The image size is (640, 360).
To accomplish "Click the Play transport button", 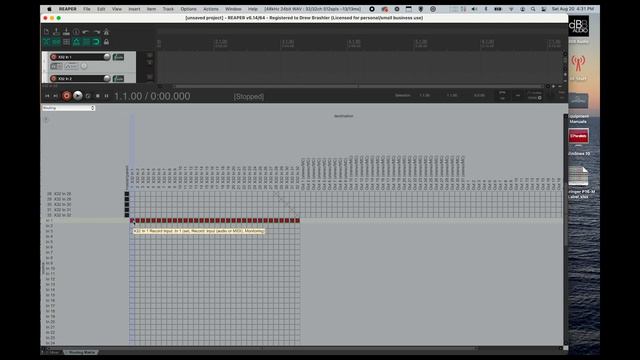I will coord(78,96).
